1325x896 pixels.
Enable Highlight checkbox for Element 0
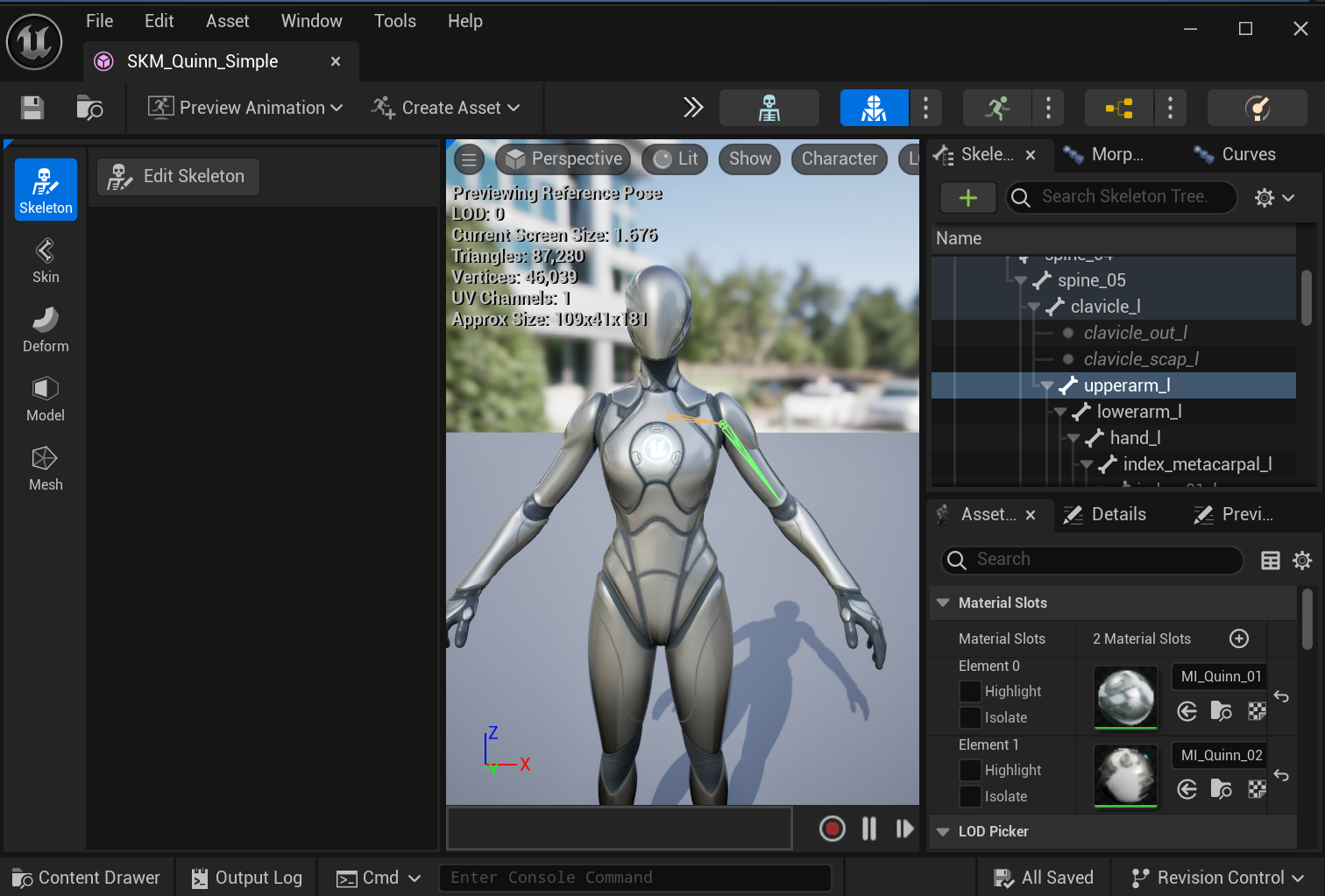click(x=970, y=691)
